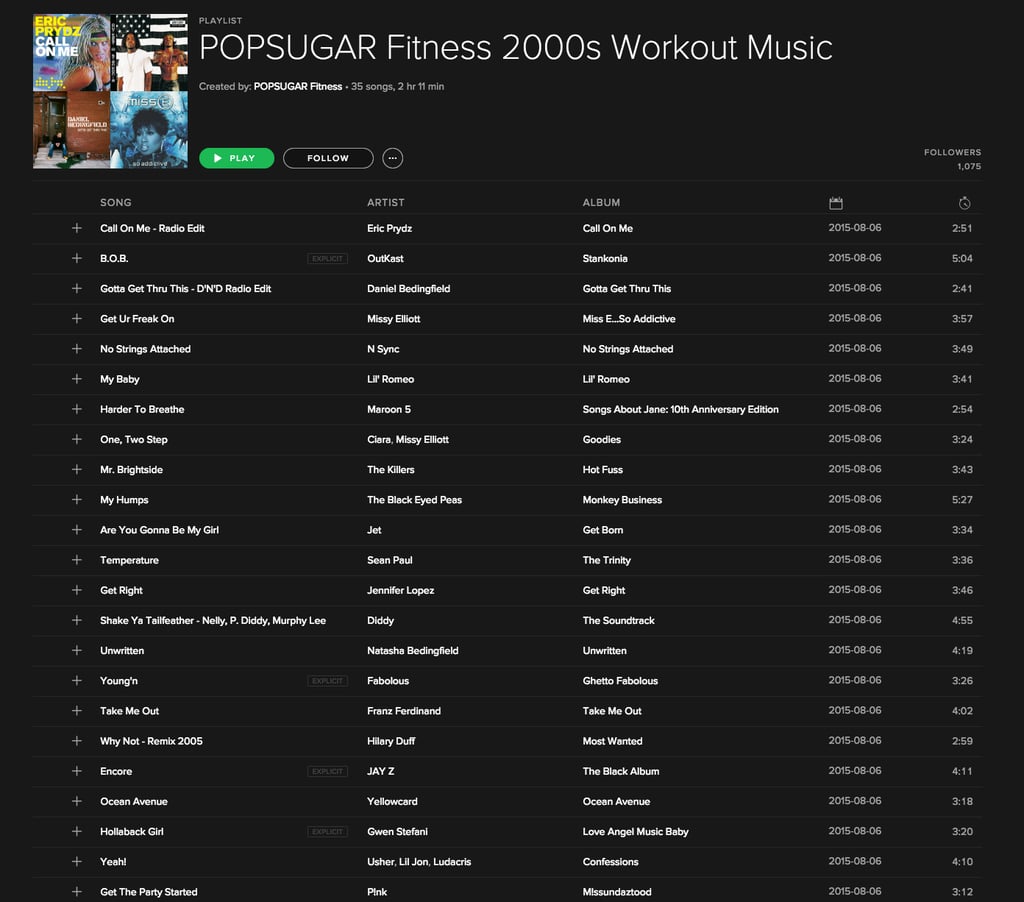
Task: Add B.O.B. using its plus icon
Action: pyautogui.click(x=76, y=258)
